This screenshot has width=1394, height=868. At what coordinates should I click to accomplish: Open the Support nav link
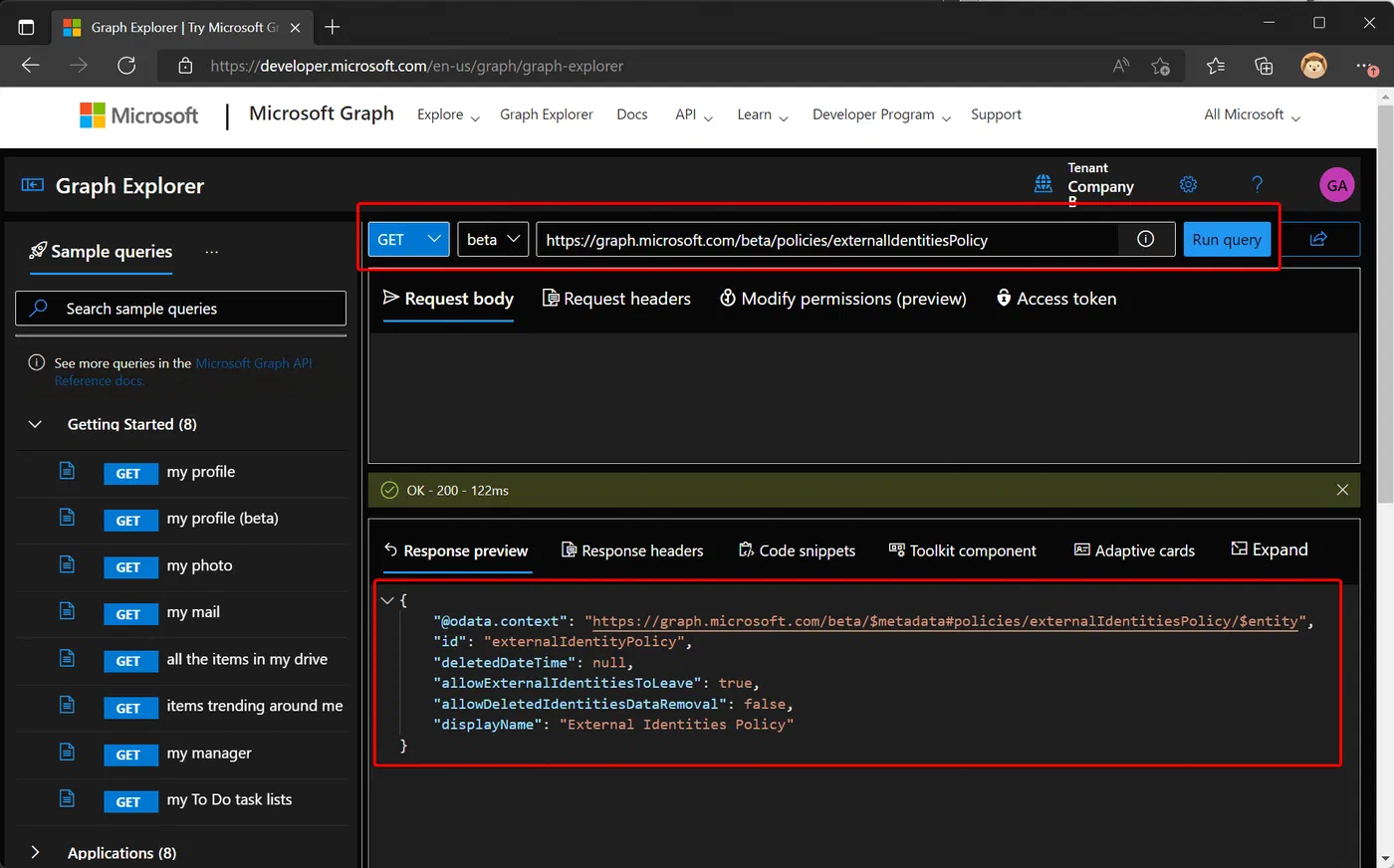tap(996, 114)
